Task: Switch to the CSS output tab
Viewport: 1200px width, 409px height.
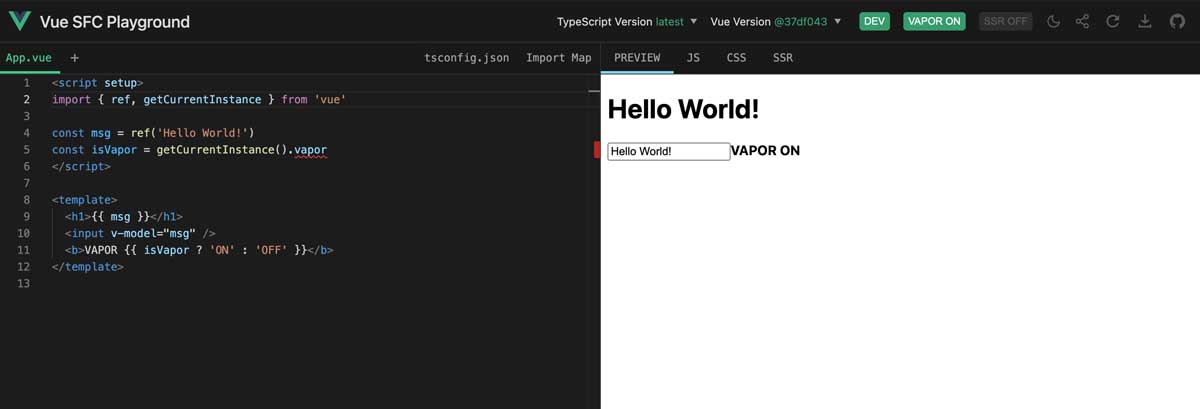Action: 736,58
